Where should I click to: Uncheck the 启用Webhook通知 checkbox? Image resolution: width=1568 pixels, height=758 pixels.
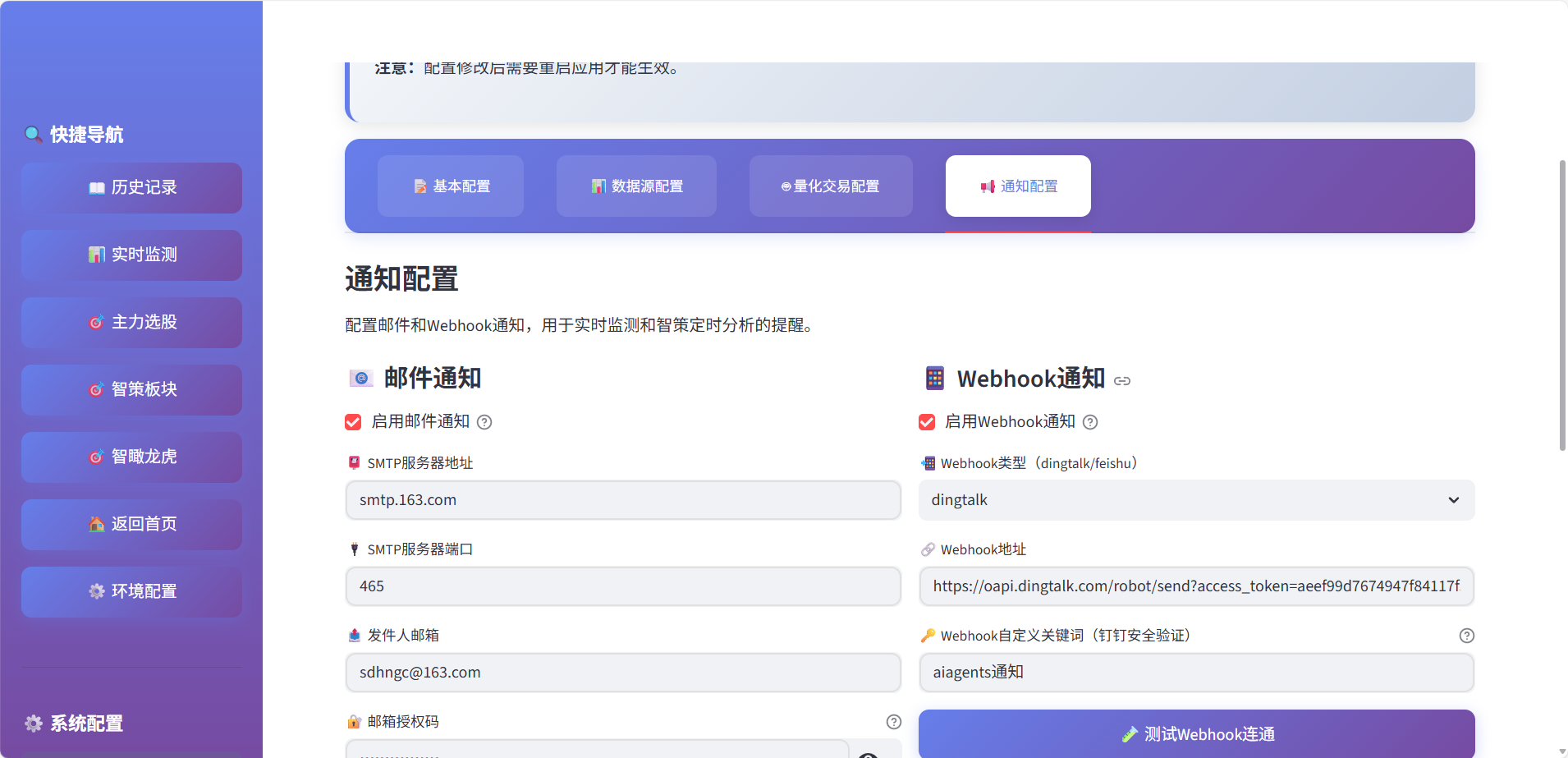point(927,422)
